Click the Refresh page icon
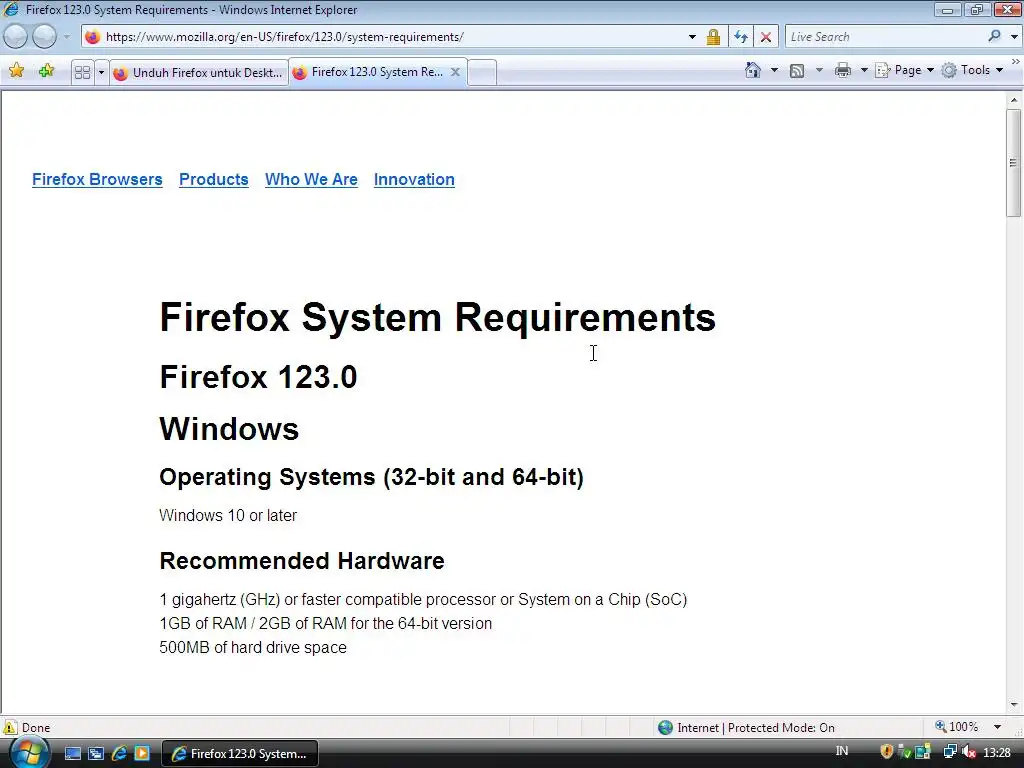This screenshot has height=768, width=1024. click(x=741, y=37)
